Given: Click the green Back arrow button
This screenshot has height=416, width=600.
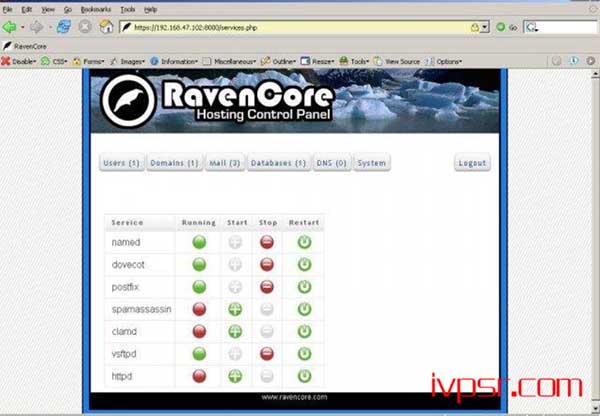Looking at the screenshot, I should coord(10,27).
